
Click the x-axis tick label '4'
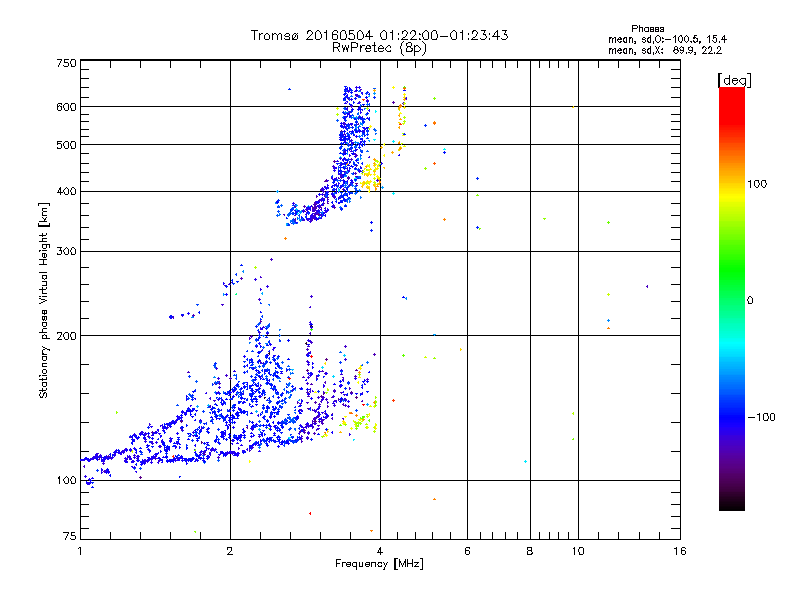(x=380, y=551)
